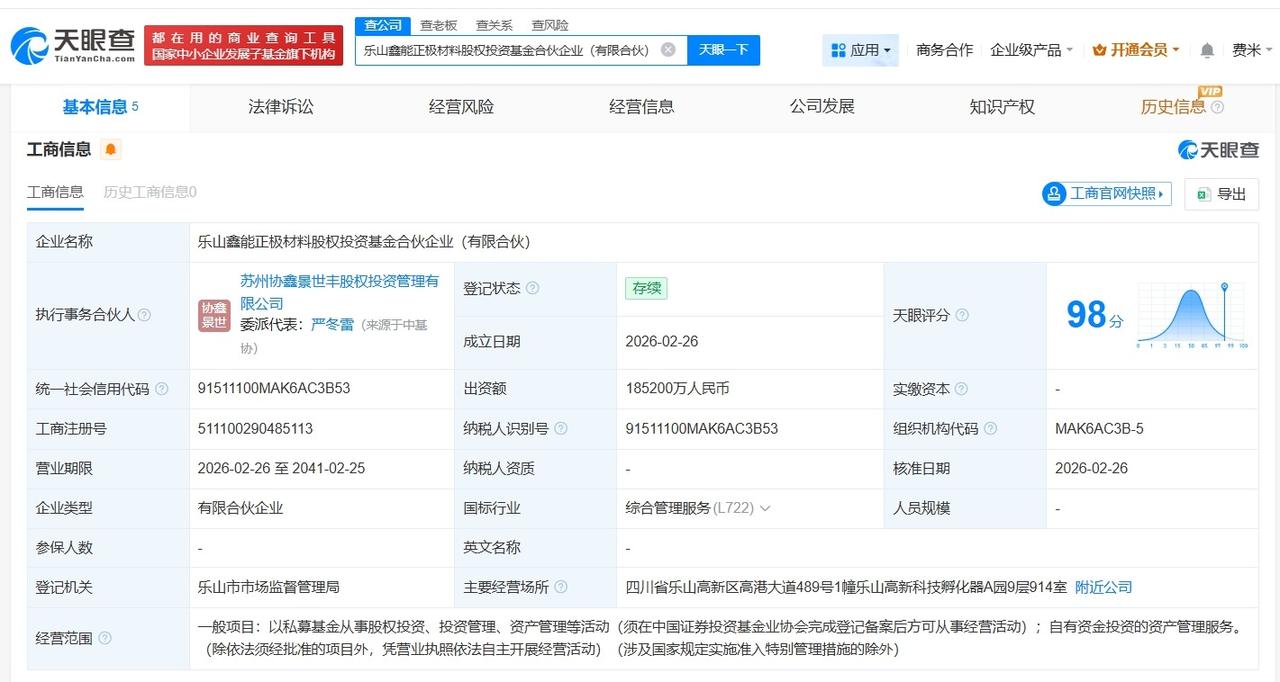Switch to 经营风险 tab
This screenshot has width=1280, height=682.
pos(461,107)
